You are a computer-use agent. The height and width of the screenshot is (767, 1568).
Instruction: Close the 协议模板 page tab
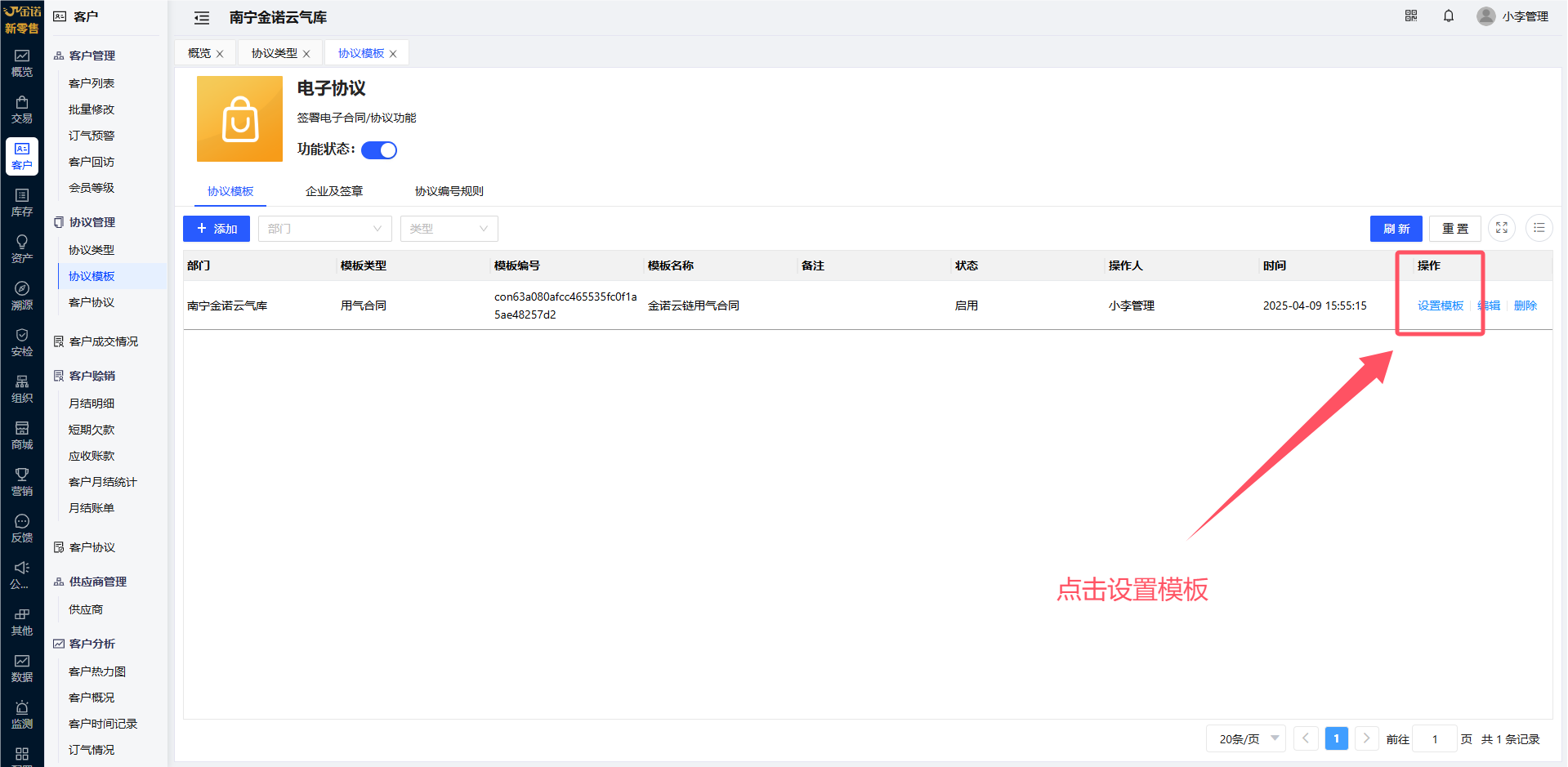pyautogui.click(x=393, y=54)
